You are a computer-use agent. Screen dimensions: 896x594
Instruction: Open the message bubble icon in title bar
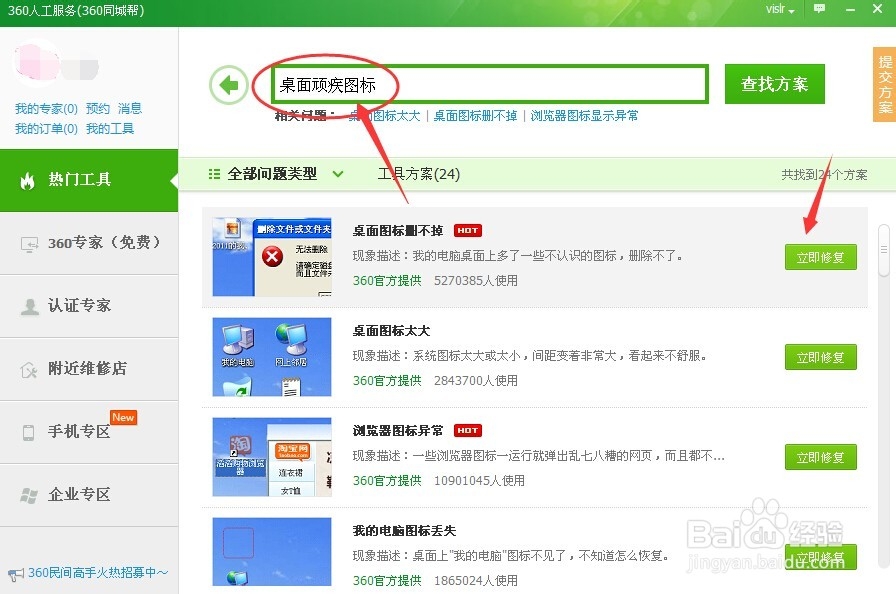click(x=820, y=9)
